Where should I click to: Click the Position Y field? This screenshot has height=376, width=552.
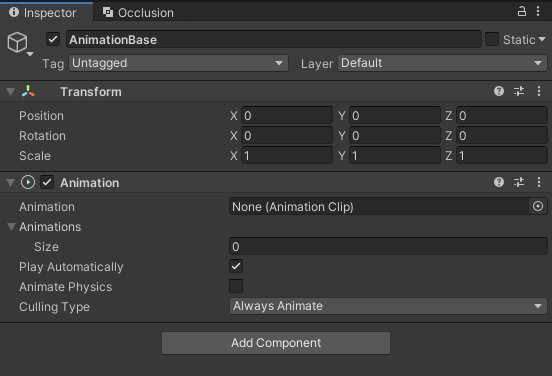point(395,115)
